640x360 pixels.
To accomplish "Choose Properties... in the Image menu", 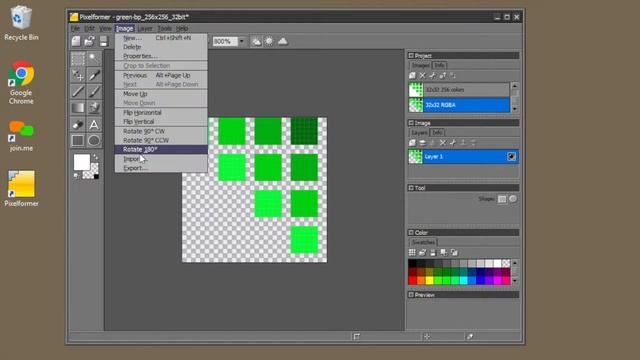I will point(161,56).
